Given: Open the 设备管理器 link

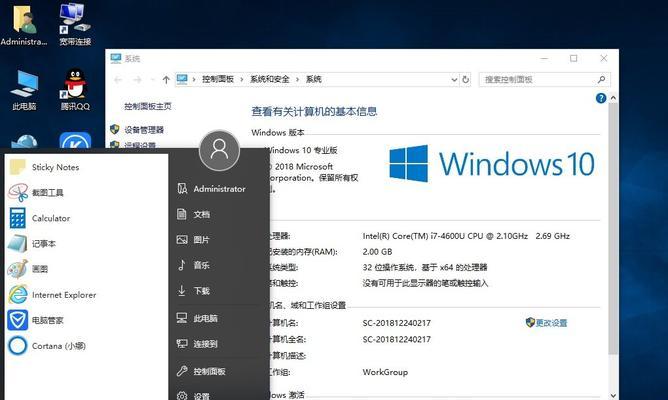Looking at the screenshot, I should [x=144, y=130].
